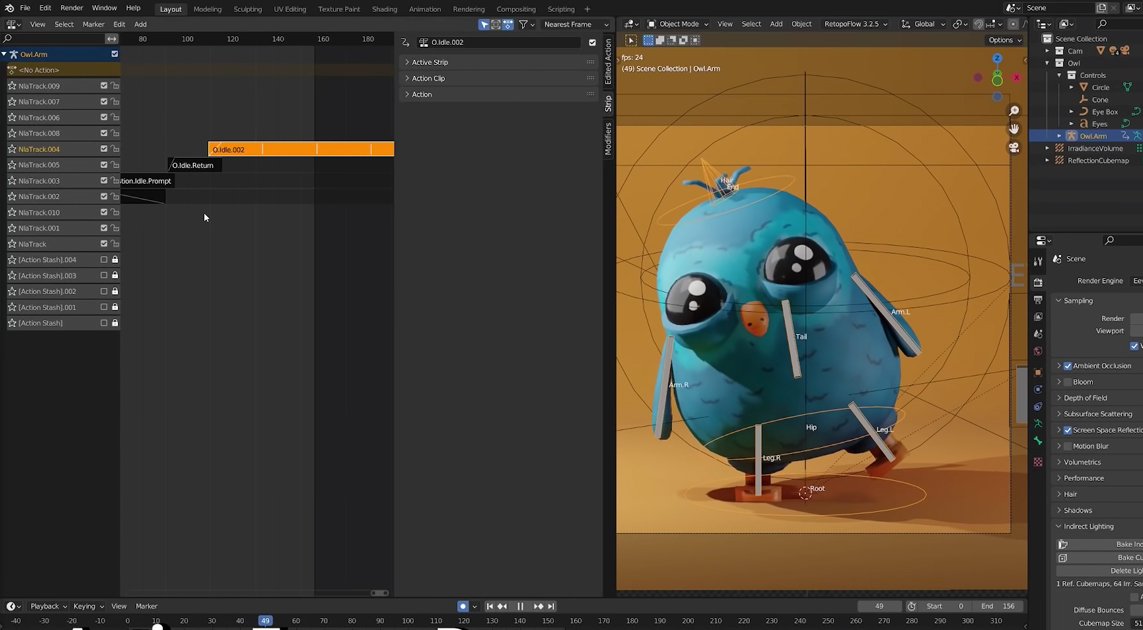This screenshot has width=1143, height=630.
Task: Toggle camera view icon in viewport
Action: [1013, 147]
